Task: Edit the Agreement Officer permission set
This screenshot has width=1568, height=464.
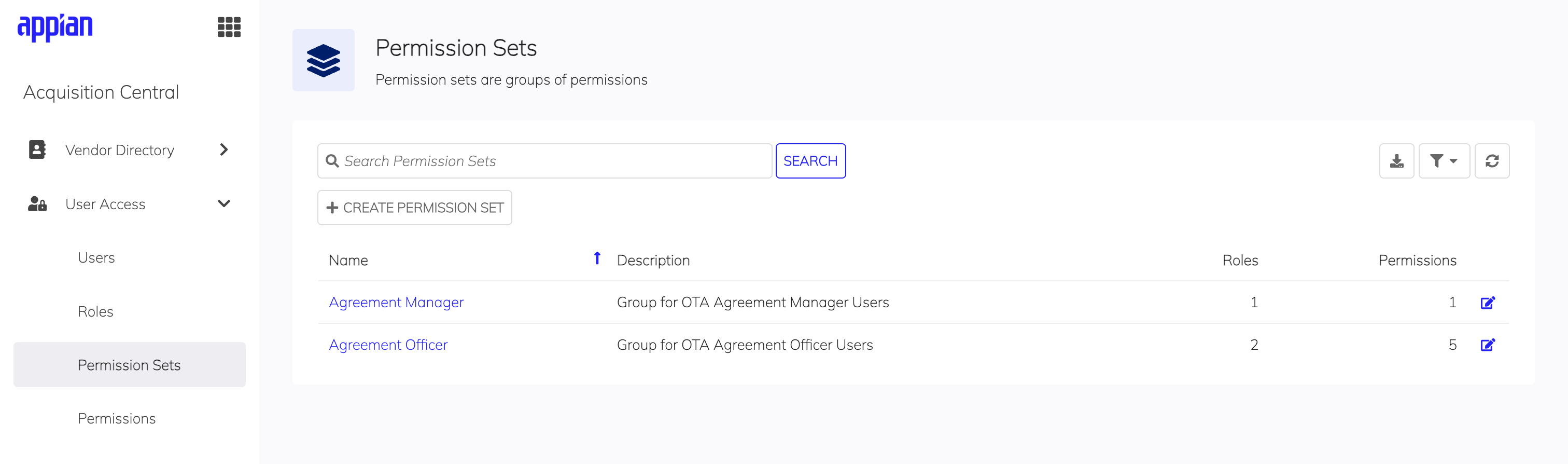Action: click(x=1488, y=345)
